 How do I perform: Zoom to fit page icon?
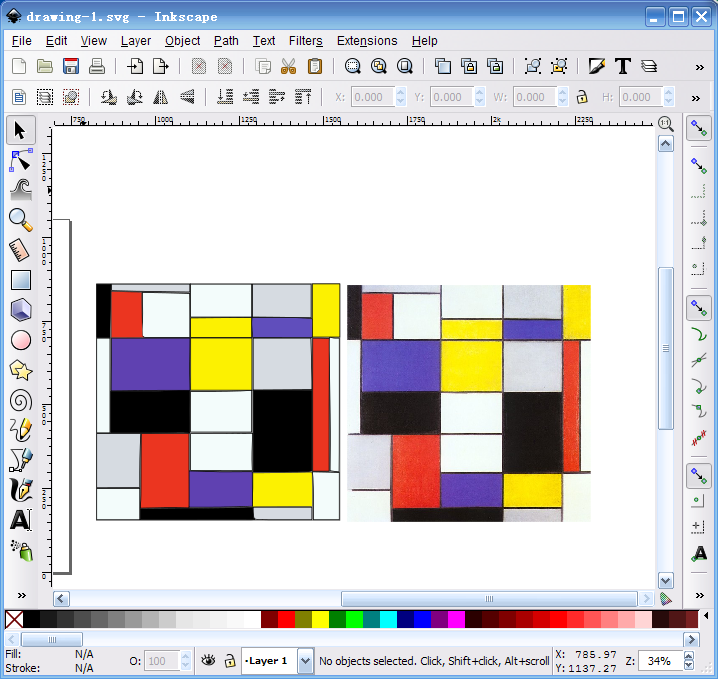click(x=405, y=66)
